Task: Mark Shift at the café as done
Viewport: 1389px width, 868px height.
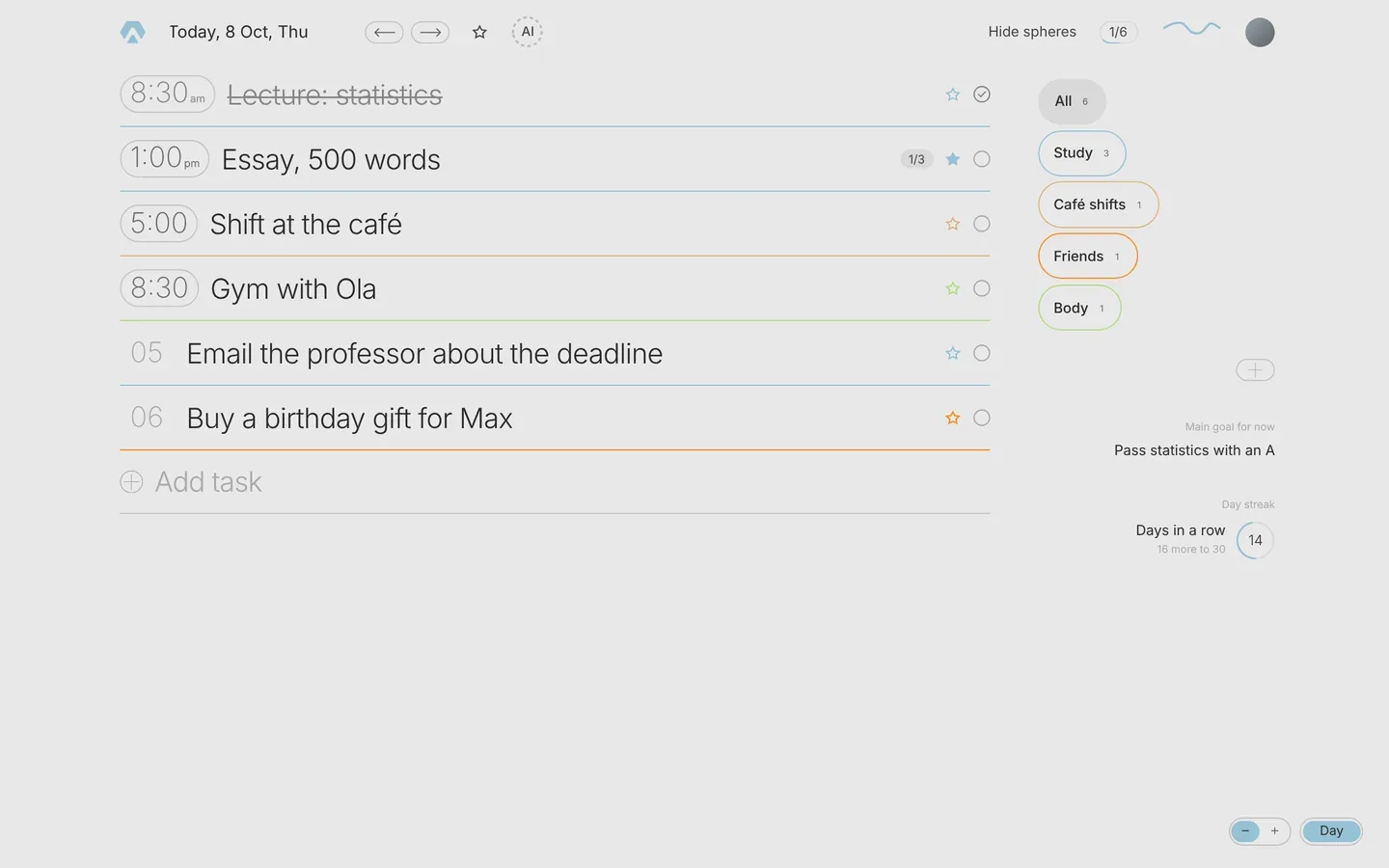Action: (982, 224)
